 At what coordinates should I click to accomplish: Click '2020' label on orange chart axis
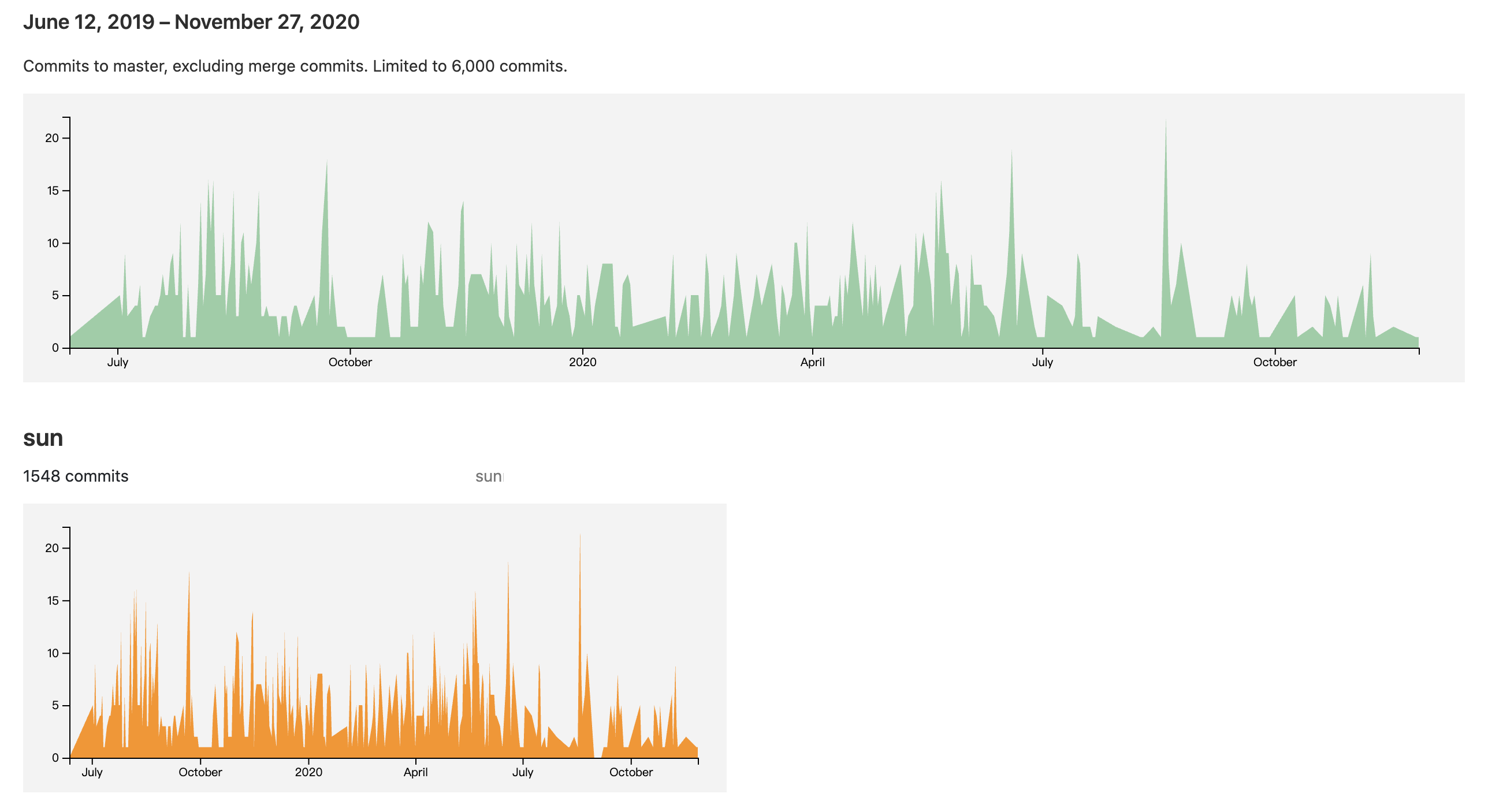tap(308, 772)
